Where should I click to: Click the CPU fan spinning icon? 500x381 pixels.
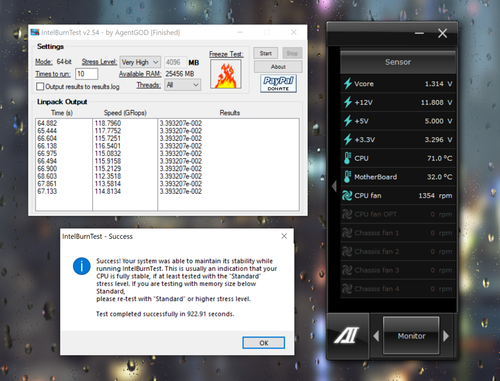tap(347, 196)
